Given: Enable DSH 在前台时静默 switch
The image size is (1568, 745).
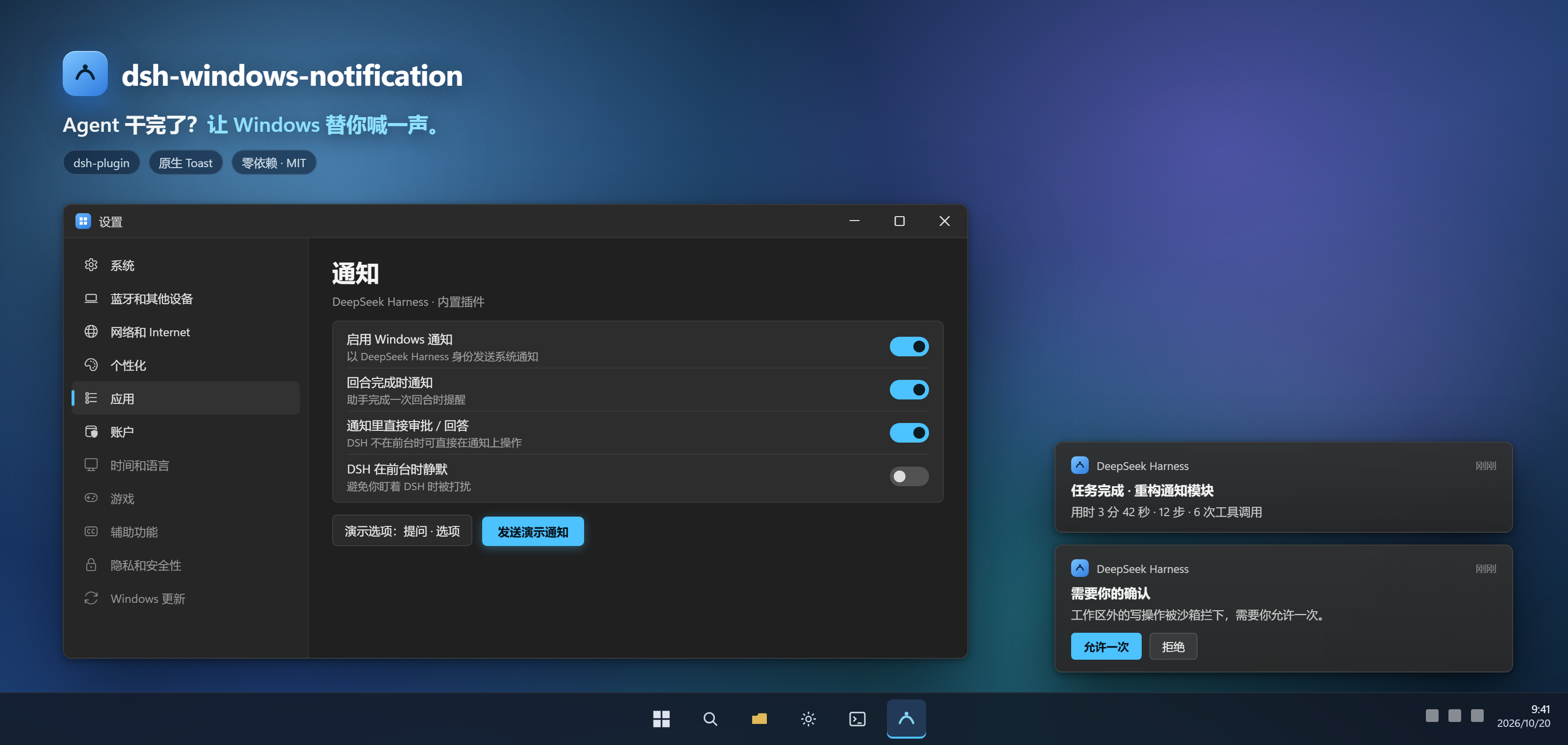Looking at the screenshot, I should (x=909, y=476).
